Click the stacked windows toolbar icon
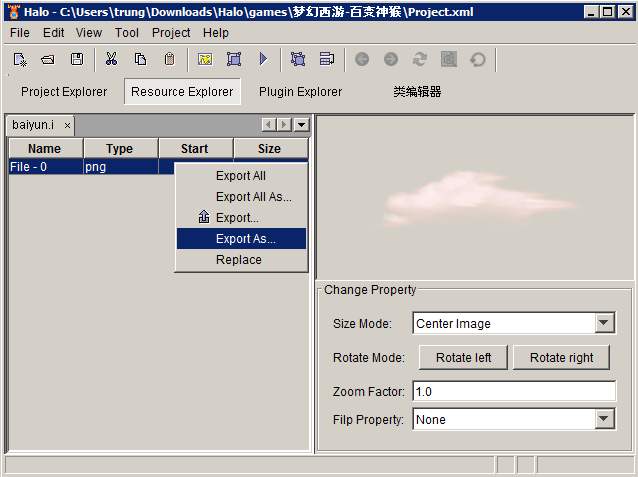This screenshot has width=638, height=477. coord(327,59)
